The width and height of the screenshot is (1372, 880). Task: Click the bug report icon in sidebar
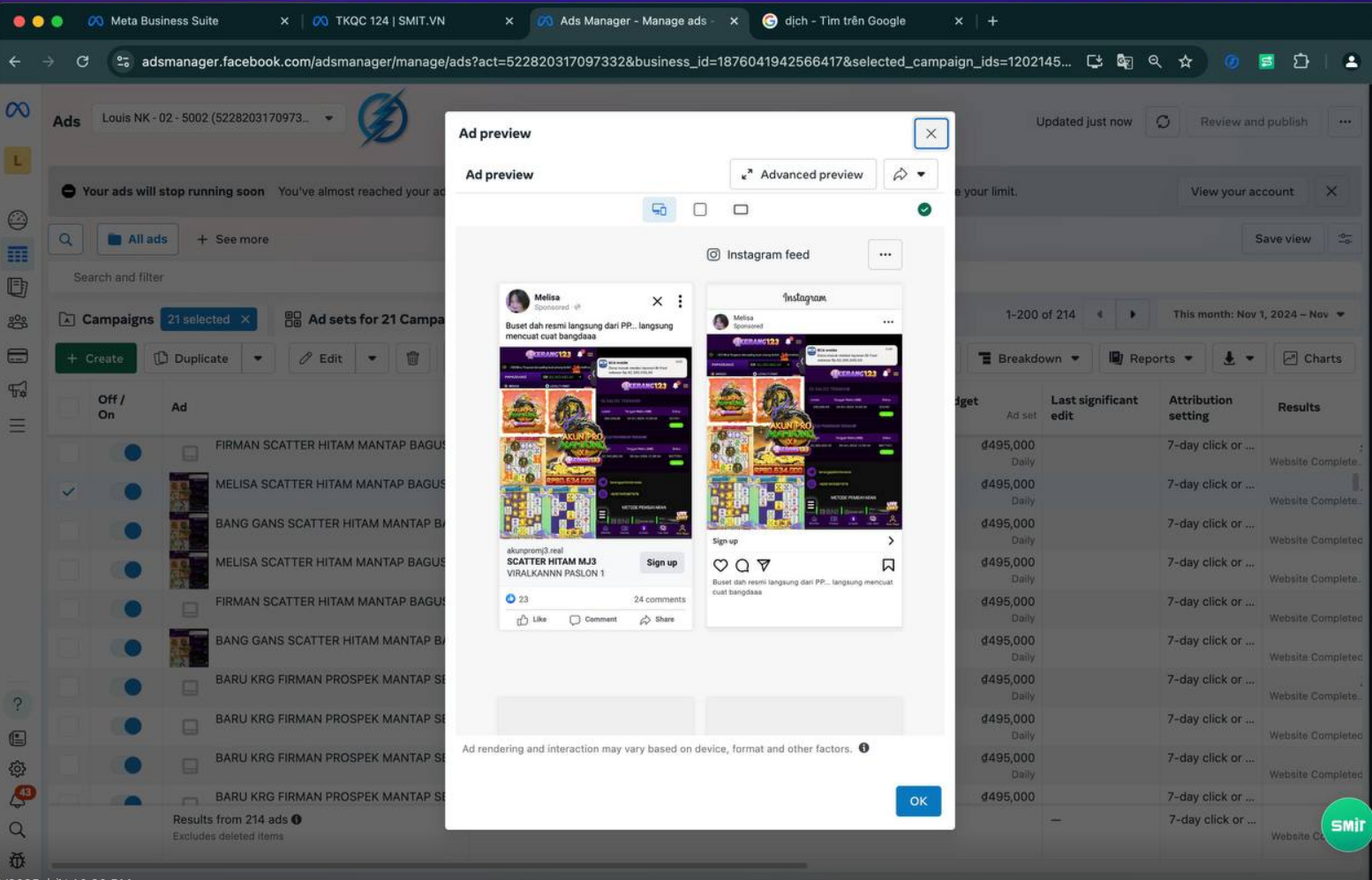tap(18, 860)
